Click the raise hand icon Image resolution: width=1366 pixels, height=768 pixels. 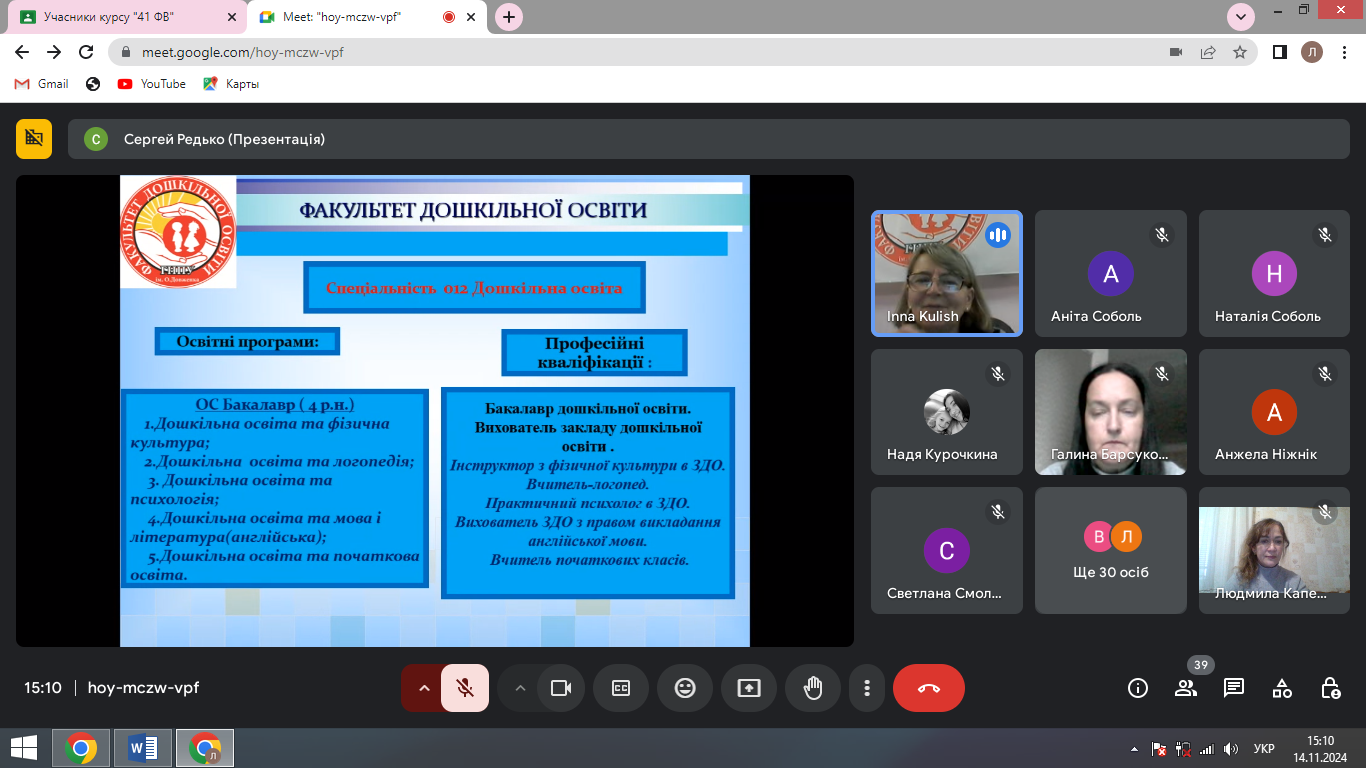(x=813, y=688)
